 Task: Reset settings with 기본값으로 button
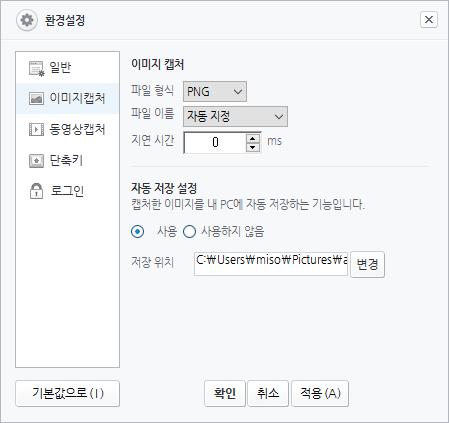[67, 393]
